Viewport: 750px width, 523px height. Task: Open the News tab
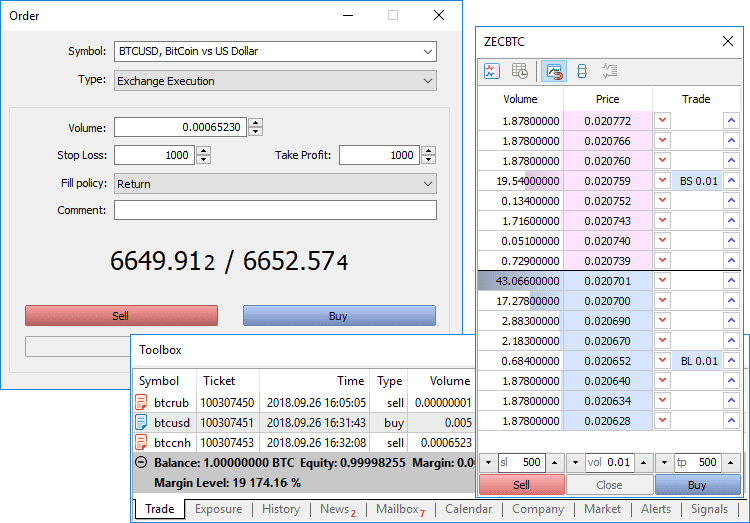click(338, 509)
